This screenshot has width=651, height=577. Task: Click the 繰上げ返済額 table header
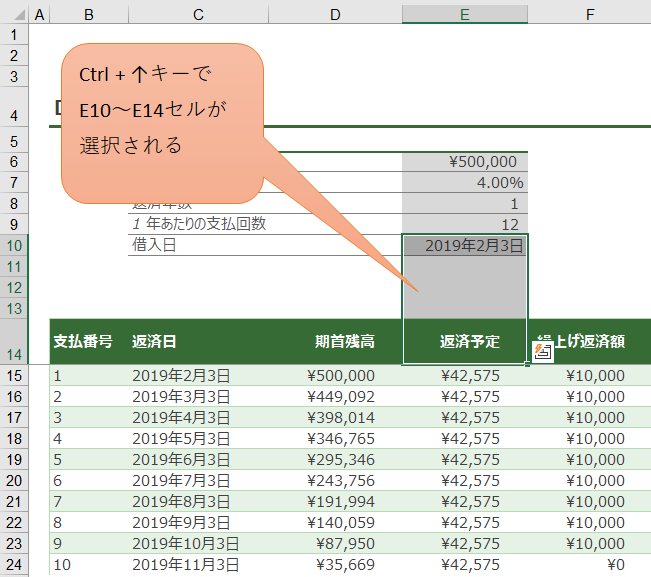tap(590, 342)
